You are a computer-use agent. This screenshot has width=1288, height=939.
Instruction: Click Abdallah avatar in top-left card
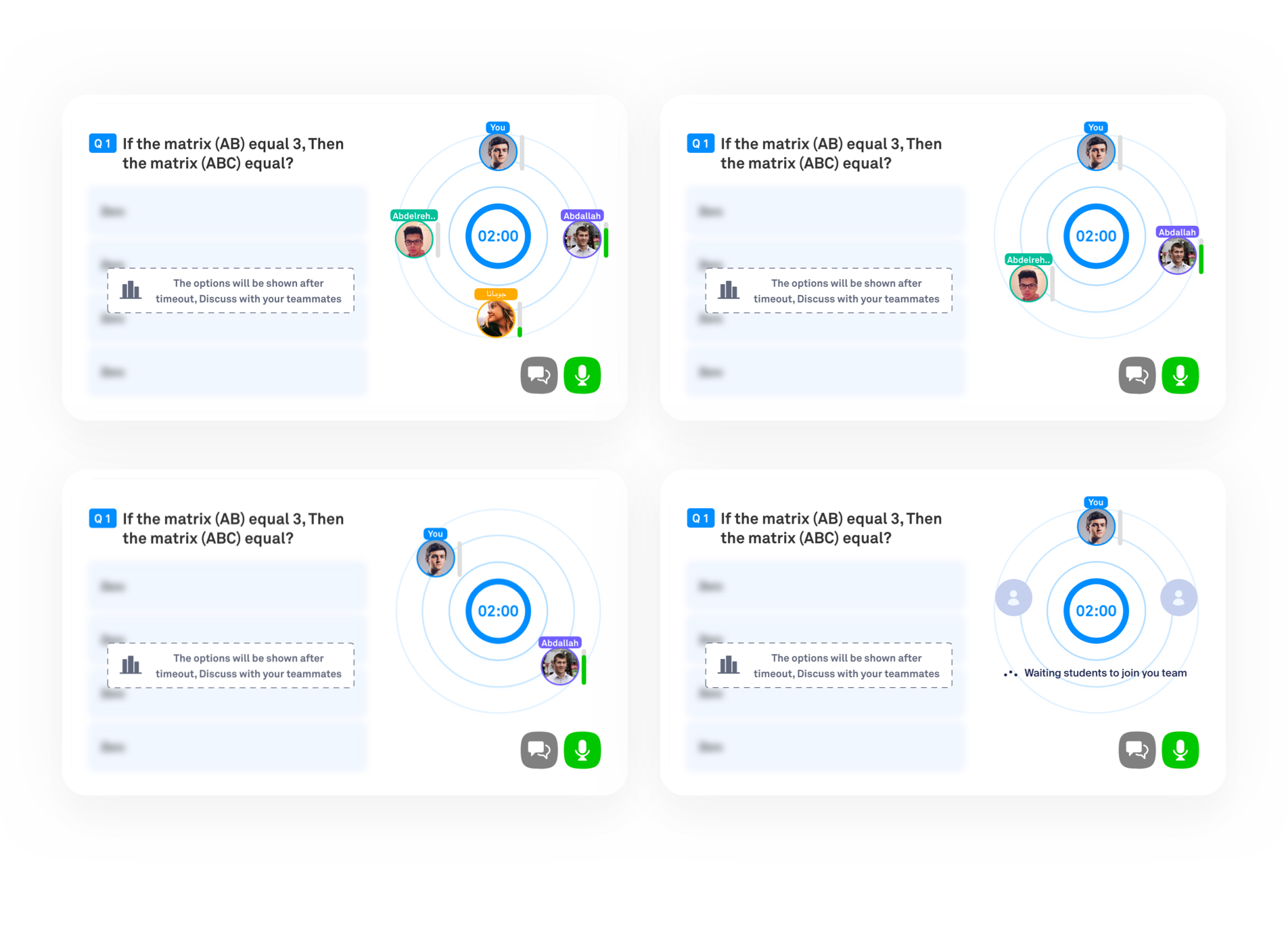tap(582, 239)
